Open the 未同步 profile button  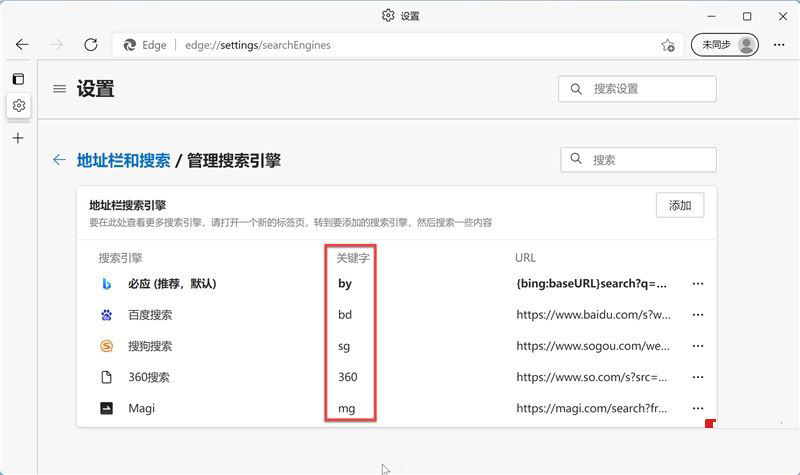point(724,45)
